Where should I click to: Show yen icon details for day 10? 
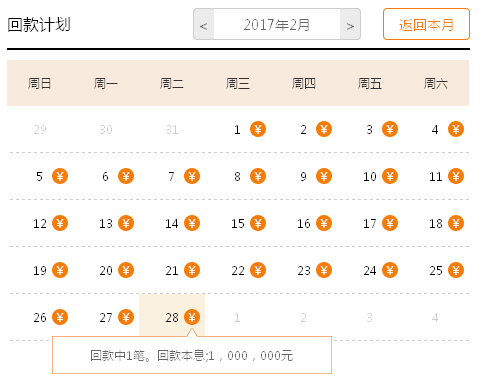(x=390, y=176)
